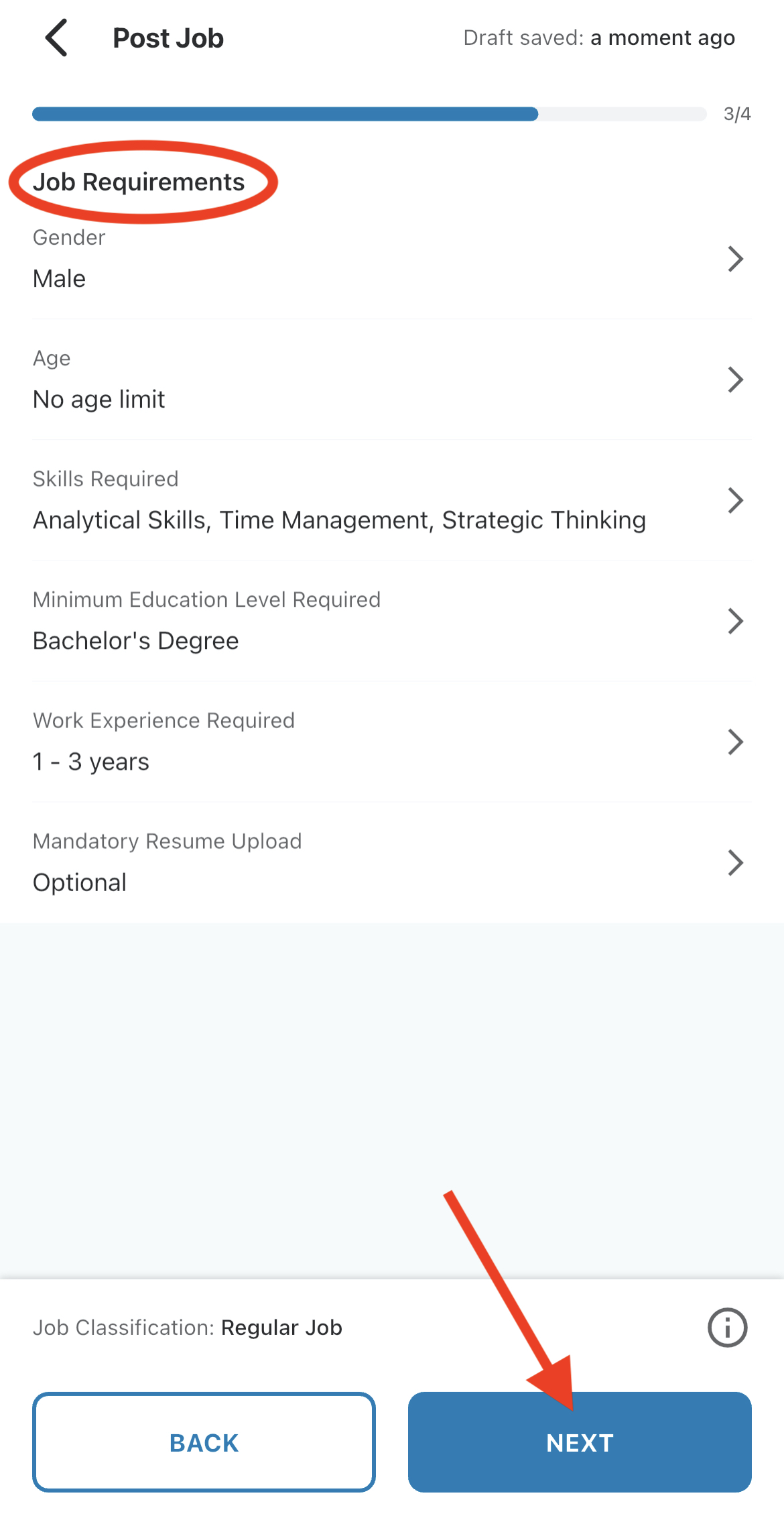Tap the Work Experience Required chevron

735,742
